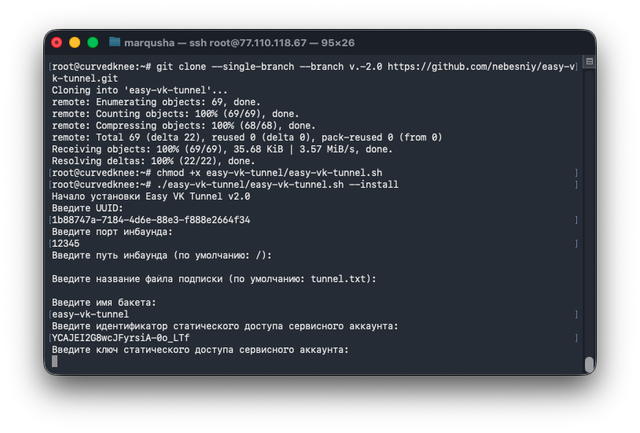Click the line 'Начало установки Easy VK Tunnel v2.0'

pyautogui.click(x=151, y=196)
